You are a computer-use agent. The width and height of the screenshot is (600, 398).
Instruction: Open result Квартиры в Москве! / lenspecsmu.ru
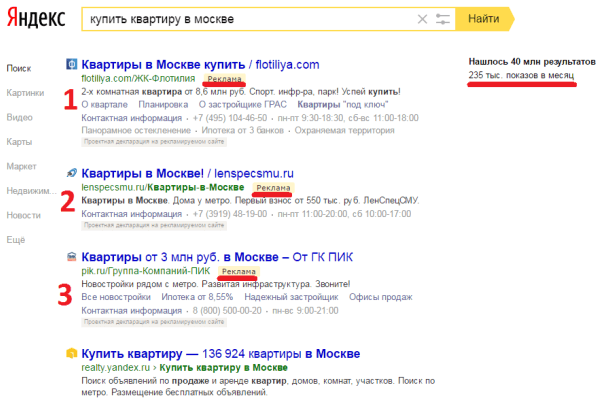(x=188, y=173)
